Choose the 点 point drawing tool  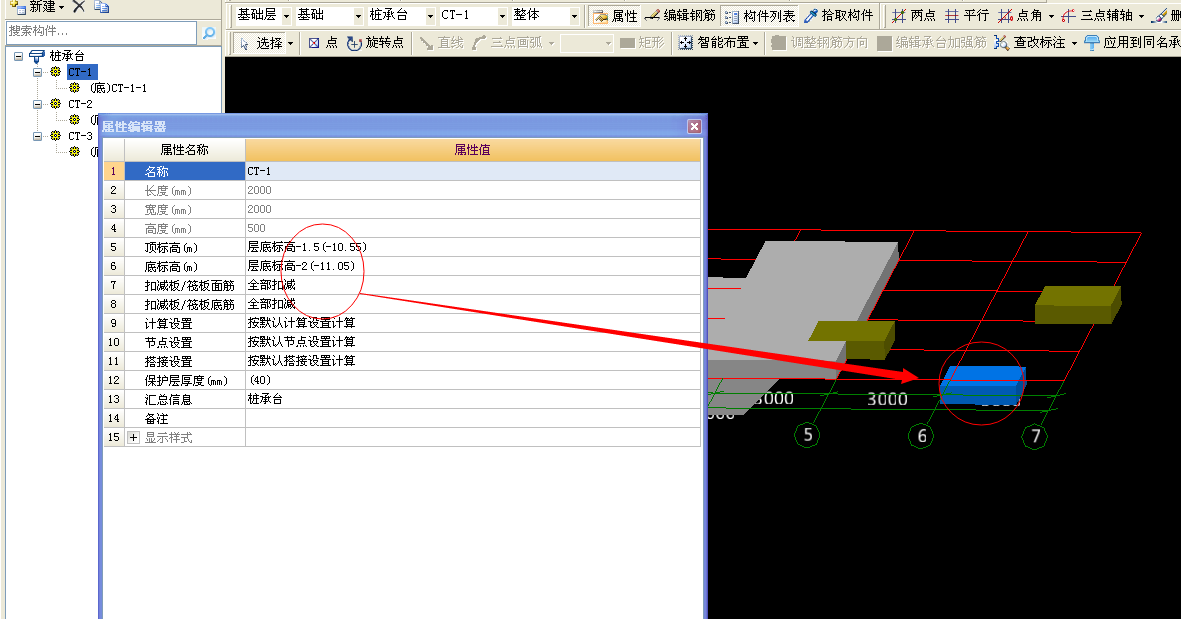(323, 43)
